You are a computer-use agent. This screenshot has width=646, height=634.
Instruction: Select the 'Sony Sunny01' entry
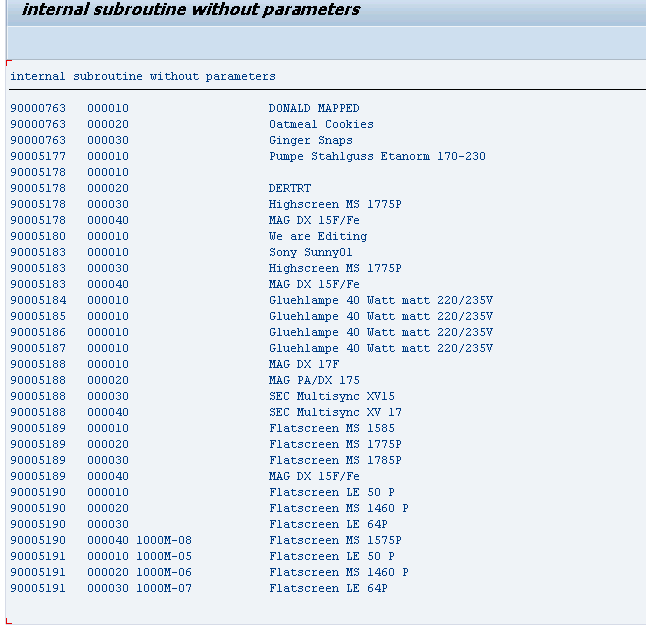[x=311, y=252]
